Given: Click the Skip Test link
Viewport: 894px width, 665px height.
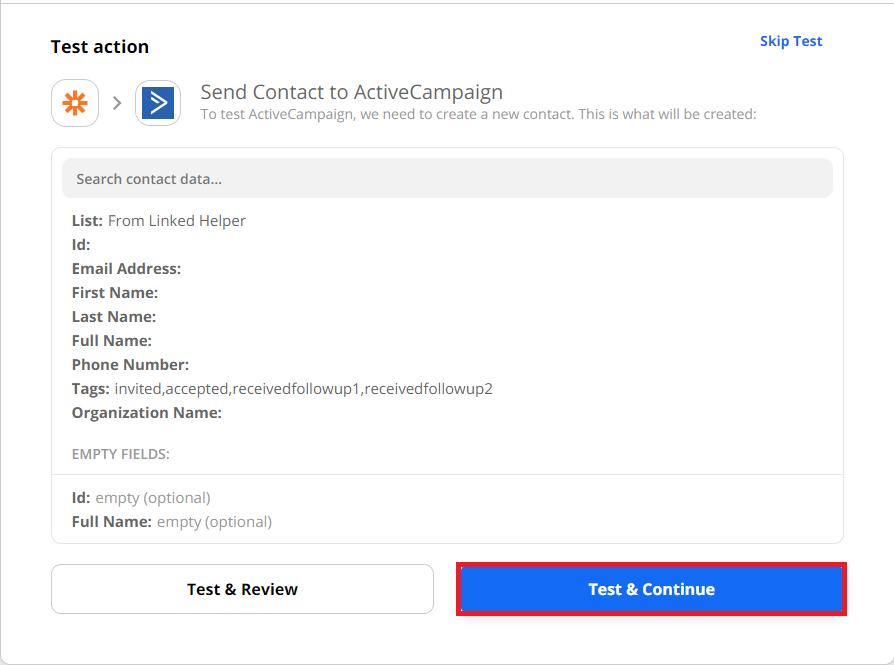Looking at the screenshot, I should coord(791,41).
